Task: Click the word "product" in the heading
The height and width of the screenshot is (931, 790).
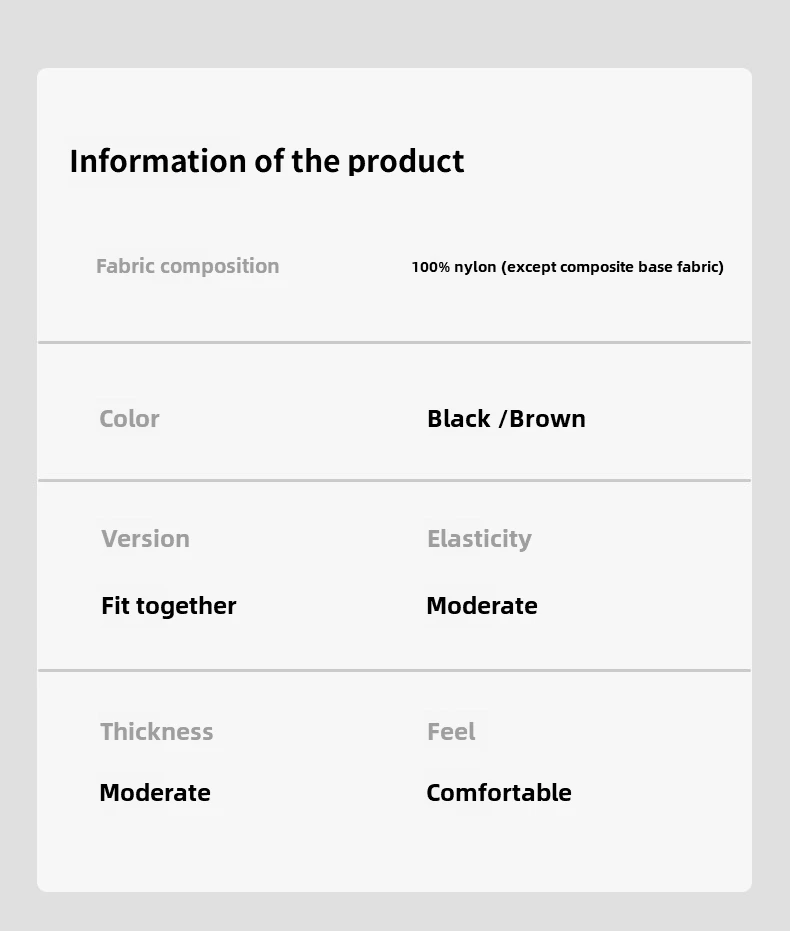Action: point(405,162)
